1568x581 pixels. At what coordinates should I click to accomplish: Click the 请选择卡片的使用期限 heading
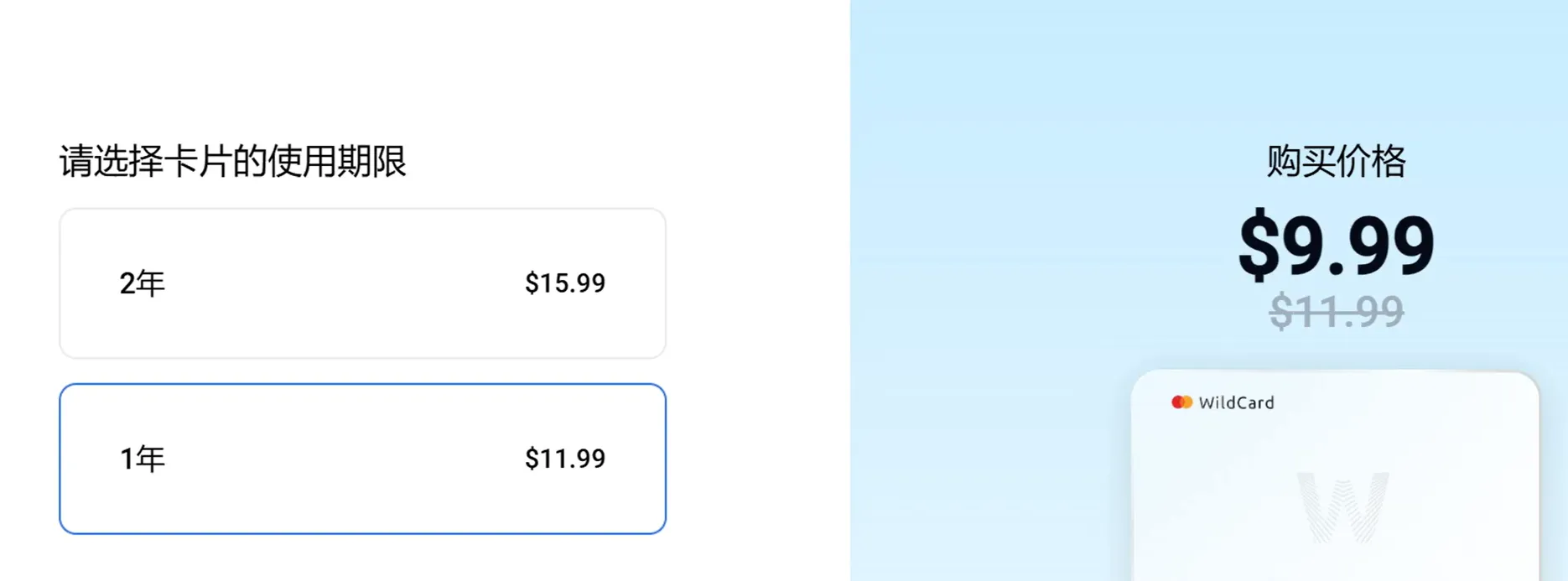(232, 161)
